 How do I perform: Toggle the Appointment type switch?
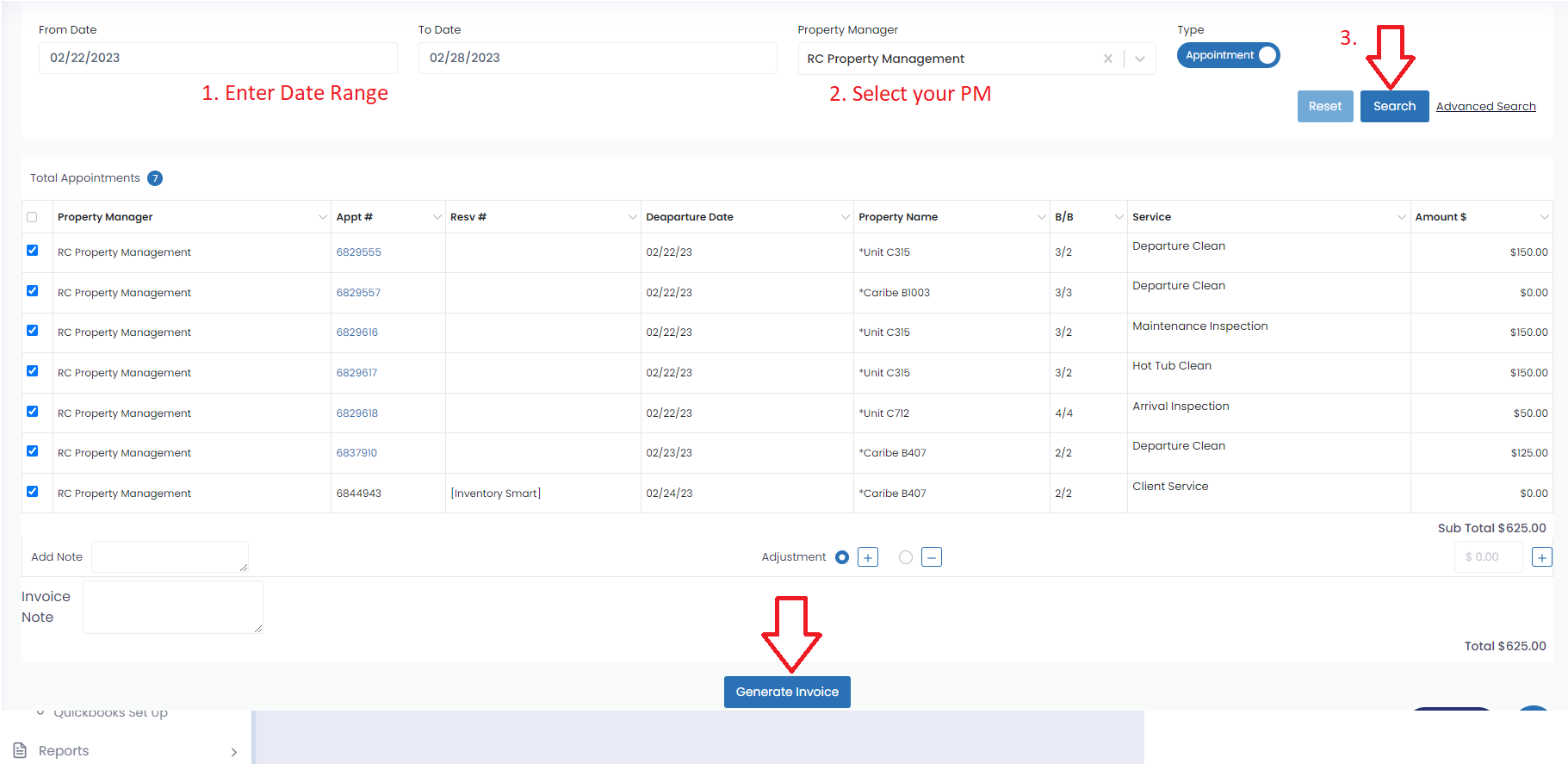click(x=1228, y=55)
